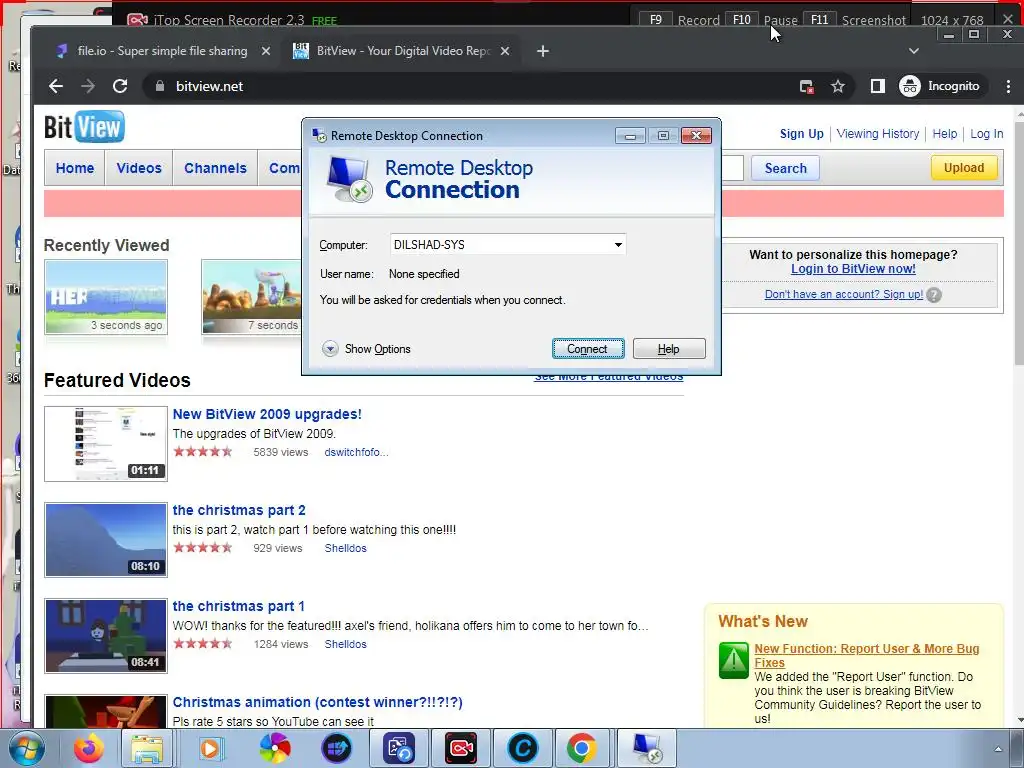Click the lock icon in address bar
Image resolution: width=1024 pixels, height=768 pixels.
tap(159, 86)
